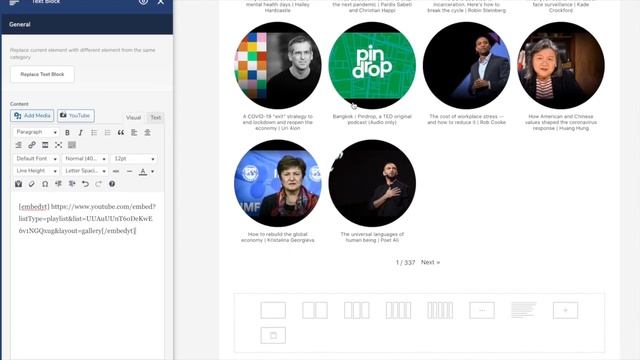Insert or edit a link

click(32, 145)
